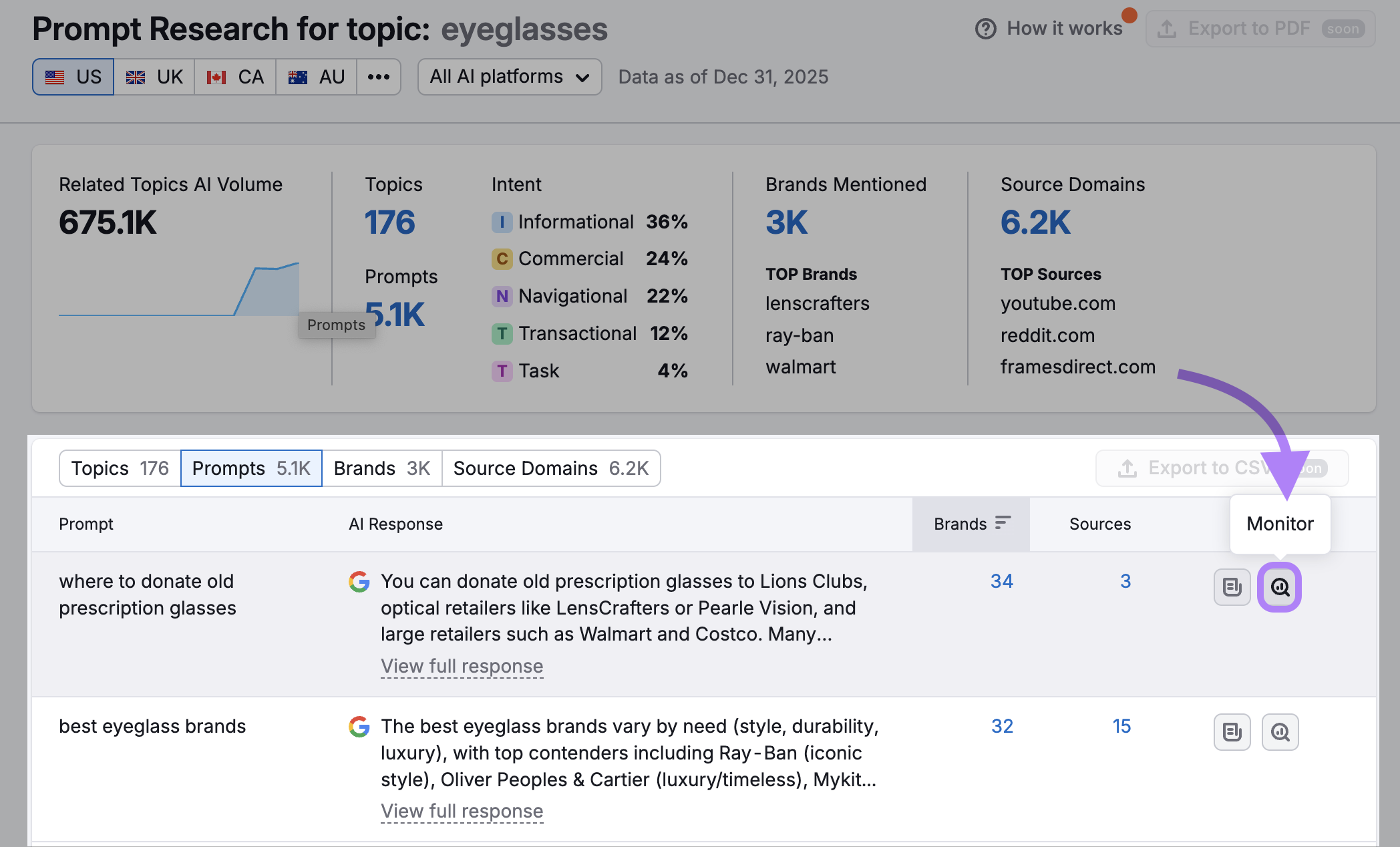Switch to the Topics 176 tab

[x=120, y=468]
